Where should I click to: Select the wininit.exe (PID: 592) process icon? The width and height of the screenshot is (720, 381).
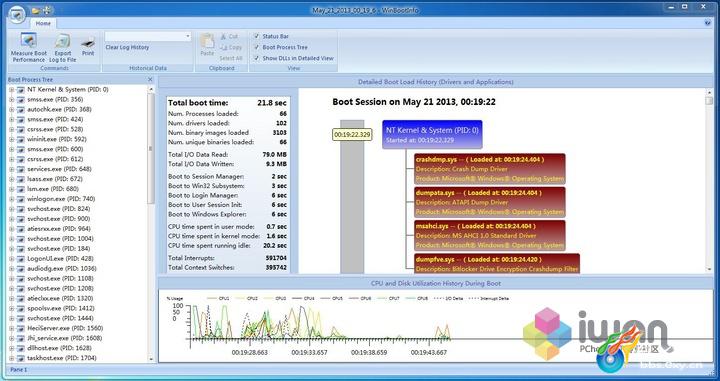pyautogui.click(x=21, y=140)
